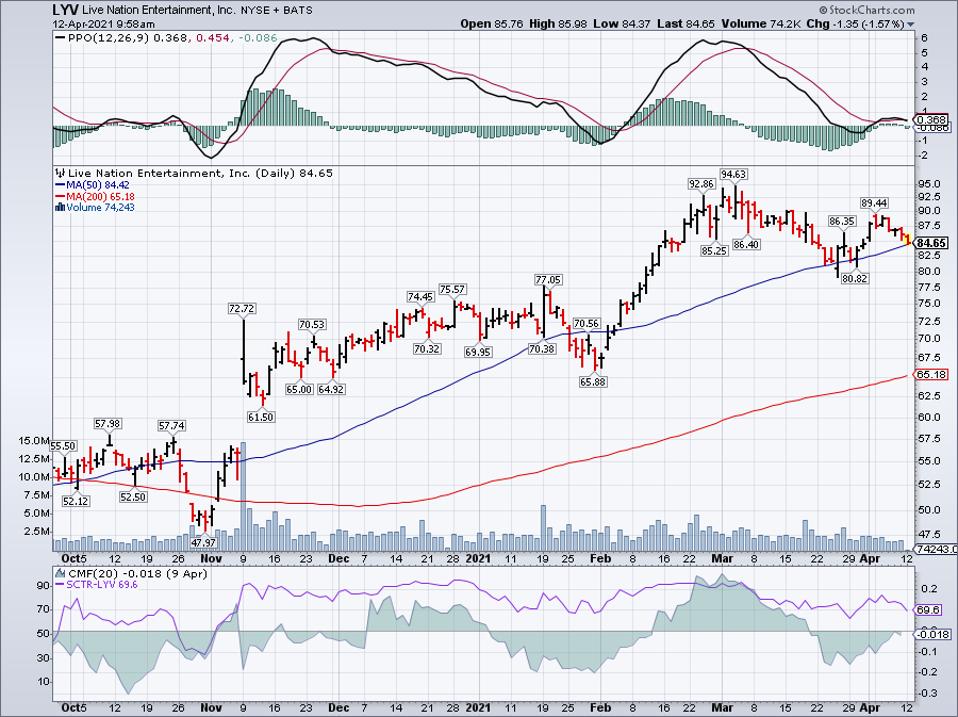Click the 52.12 low price label
Image resolution: width=958 pixels, height=717 pixels.
click(76, 501)
